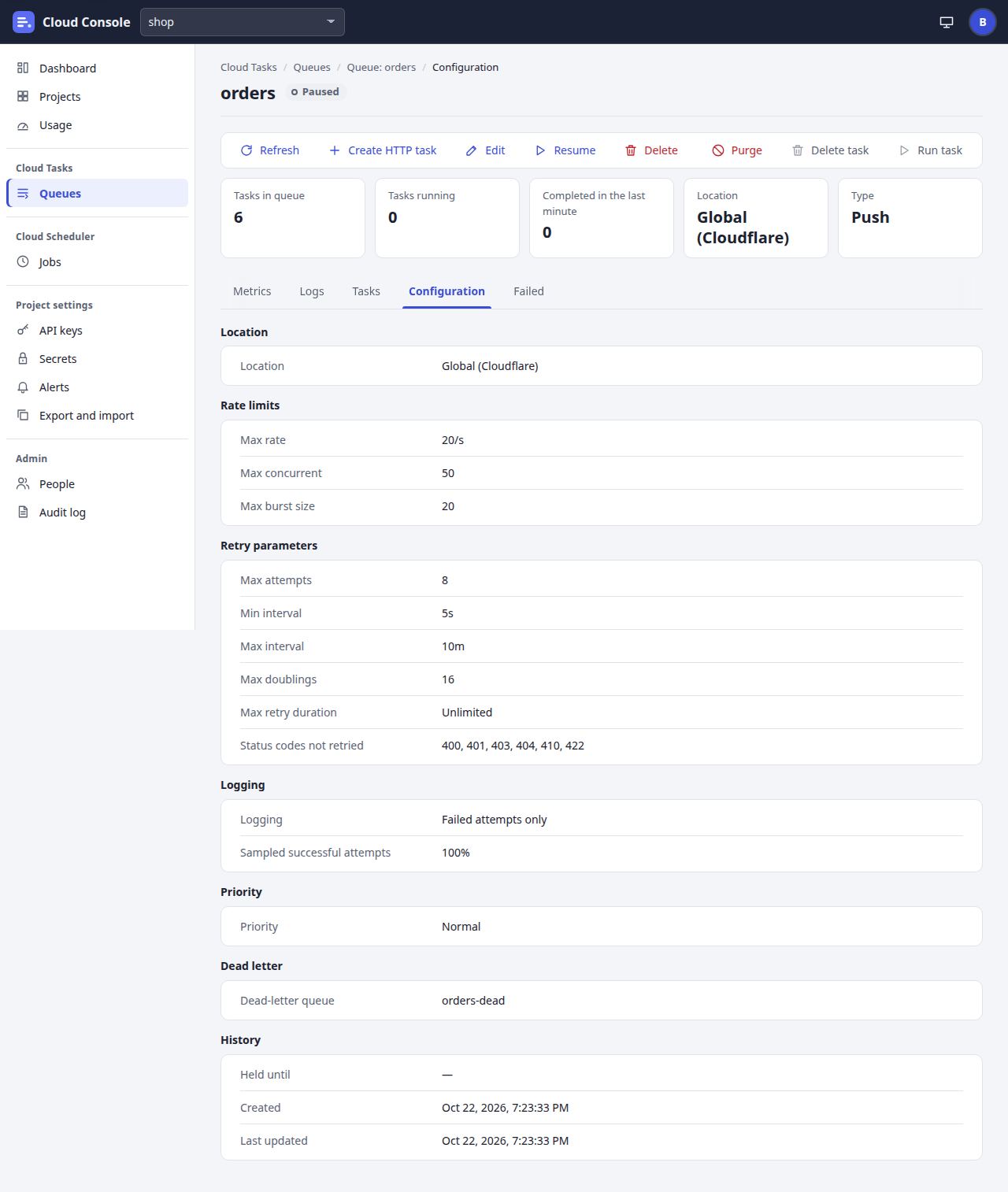The image size is (1008, 1192).
Task: Click the Tasks in queue card
Action: (x=293, y=218)
